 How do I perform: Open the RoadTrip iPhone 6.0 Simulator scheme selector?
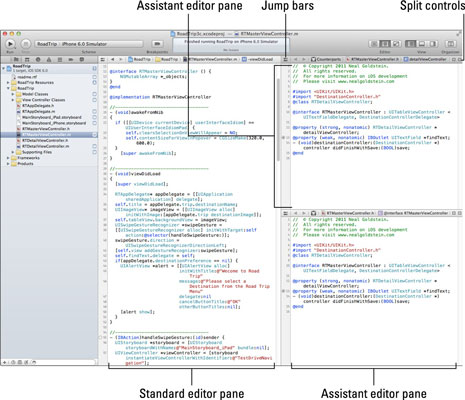point(88,44)
